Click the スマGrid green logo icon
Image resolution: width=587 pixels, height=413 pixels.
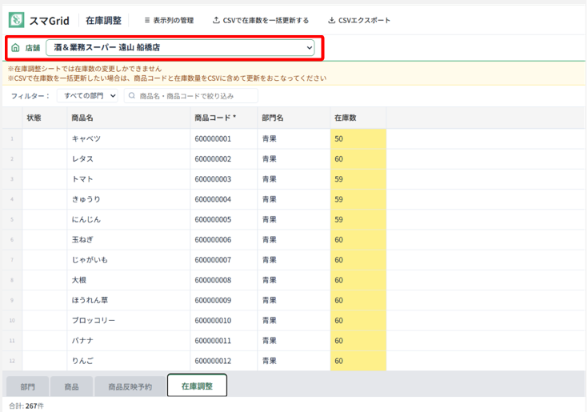[x=16, y=20]
